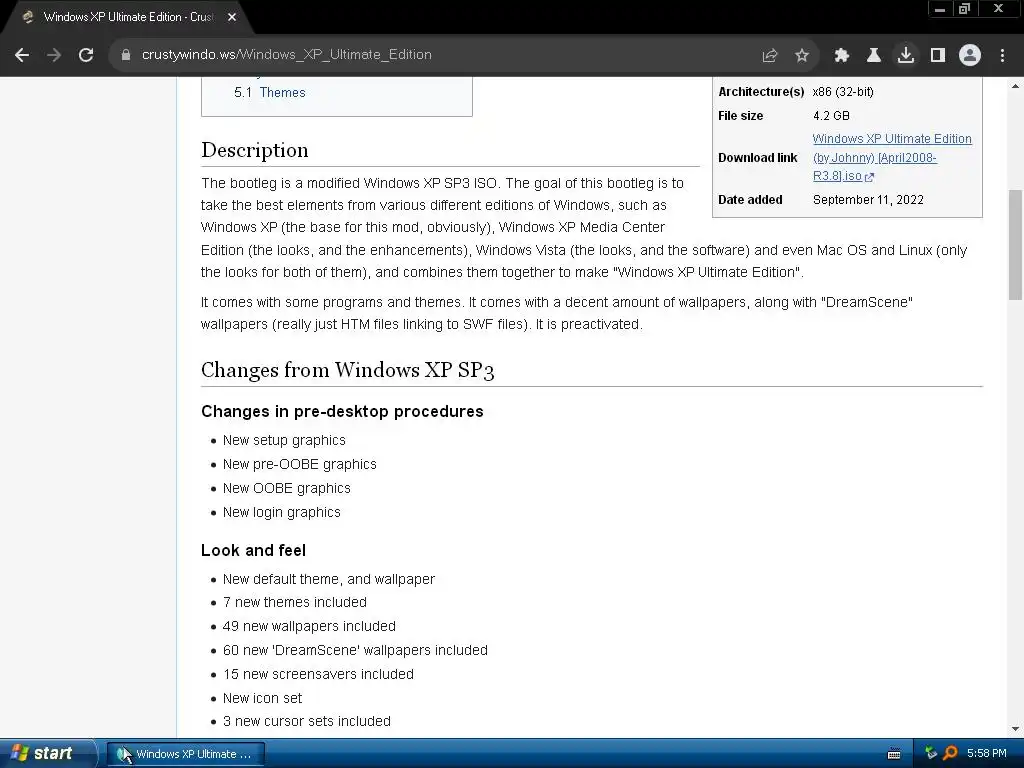The width and height of the screenshot is (1024, 768).
Task: Click the September 11, 2022 date value
Action: coord(868,200)
